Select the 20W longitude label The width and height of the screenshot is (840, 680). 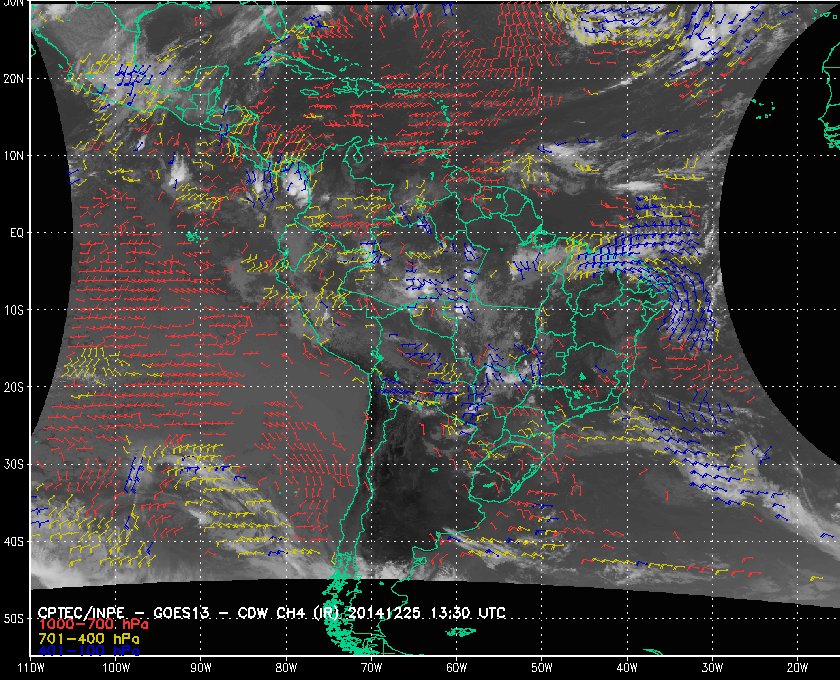click(797, 668)
